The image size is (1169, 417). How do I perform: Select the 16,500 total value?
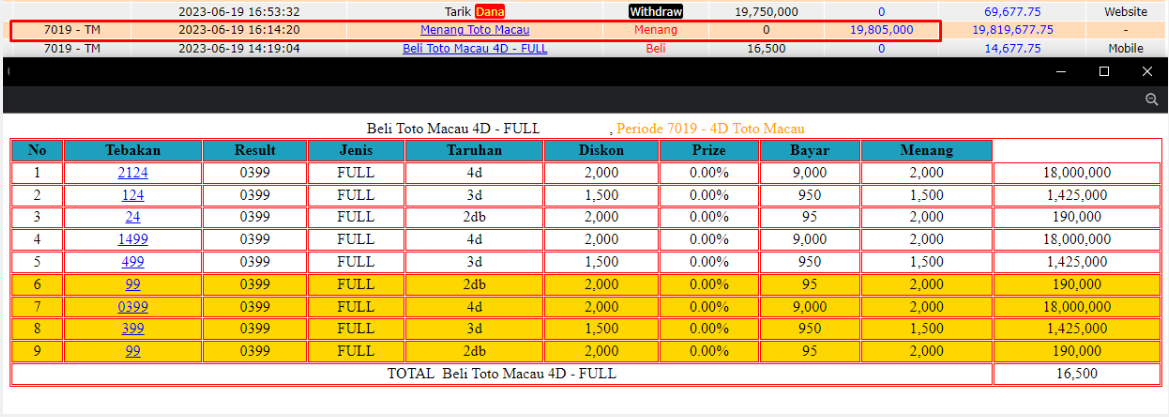[1077, 373]
